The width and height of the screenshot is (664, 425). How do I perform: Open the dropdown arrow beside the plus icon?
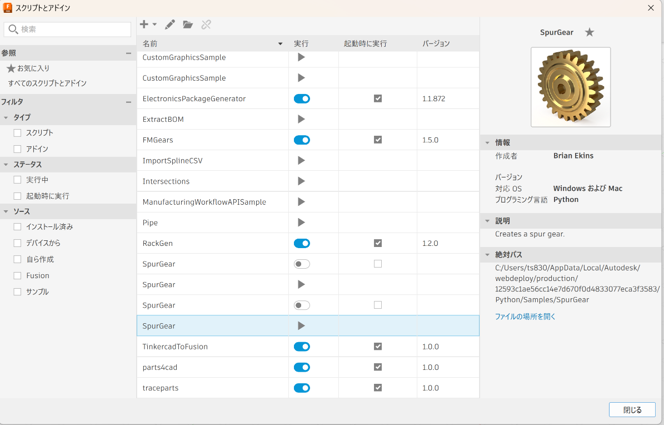click(155, 25)
